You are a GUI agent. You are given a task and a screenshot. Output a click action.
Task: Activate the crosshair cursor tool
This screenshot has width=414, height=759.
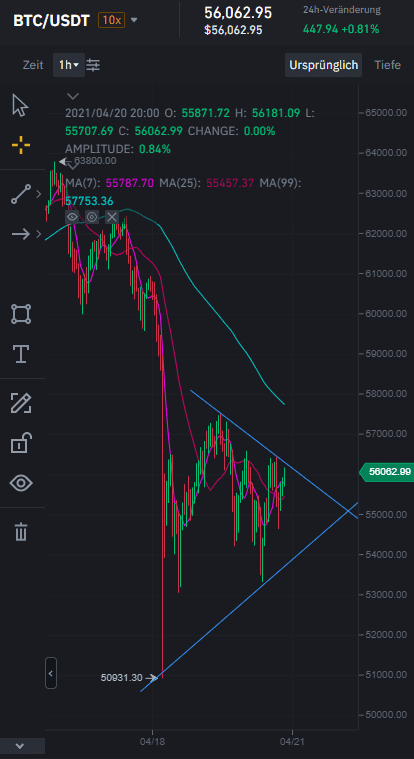click(x=21, y=144)
